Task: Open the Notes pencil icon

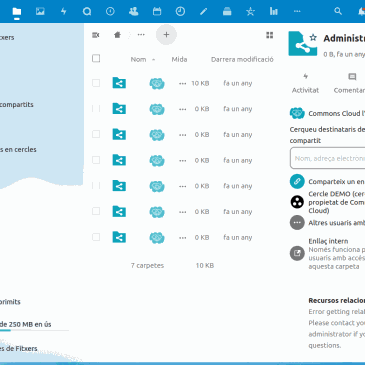Action: (x=204, y=12)
